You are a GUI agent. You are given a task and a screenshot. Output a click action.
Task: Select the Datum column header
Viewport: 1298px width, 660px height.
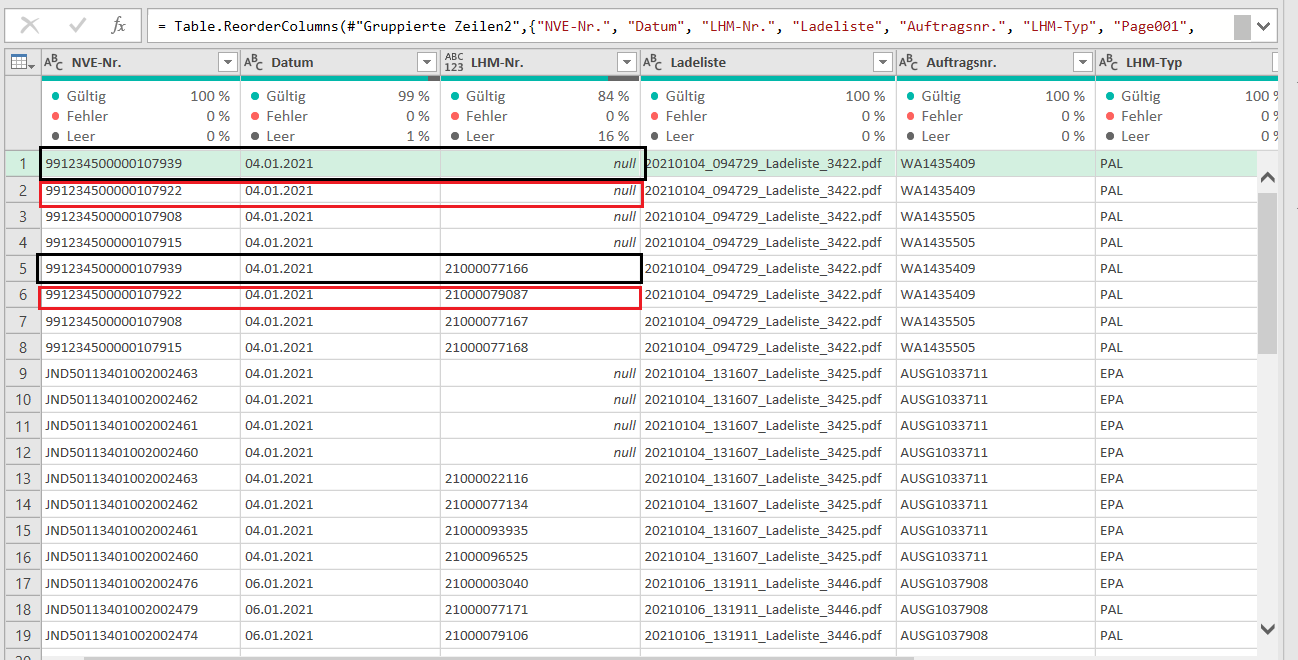click(x=341, y=62)
